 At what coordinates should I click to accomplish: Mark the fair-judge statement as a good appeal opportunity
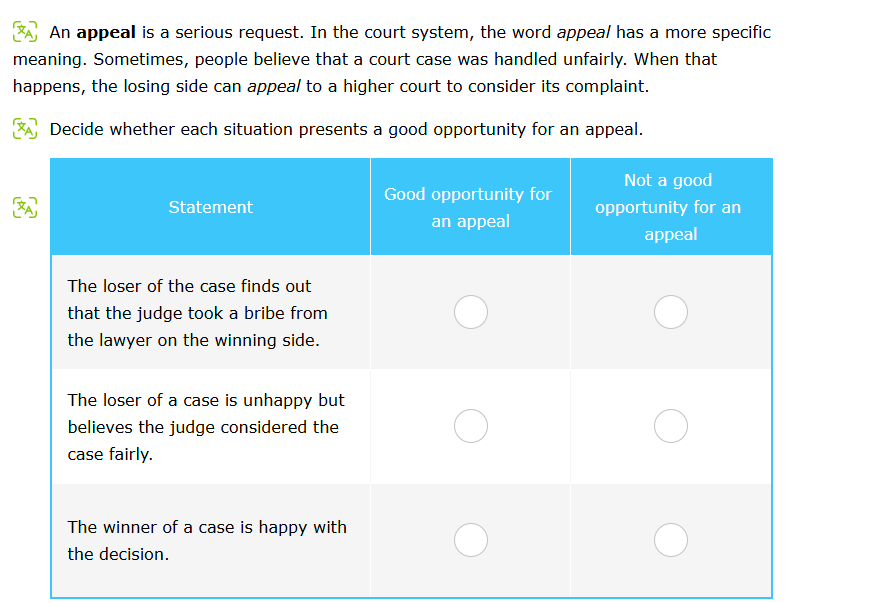tap(470, 426)
